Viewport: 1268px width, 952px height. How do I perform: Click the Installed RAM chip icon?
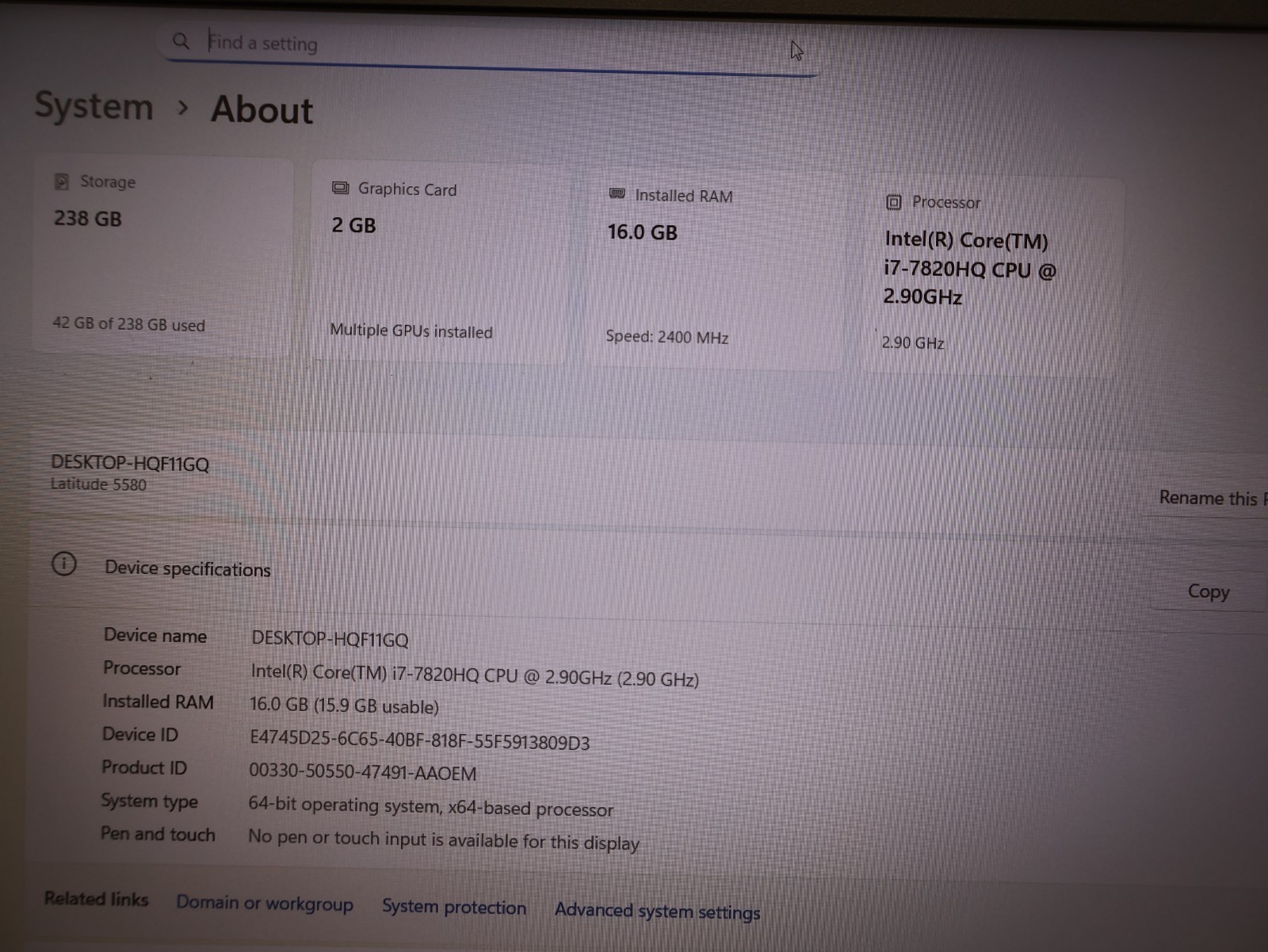tap(617, 193)
